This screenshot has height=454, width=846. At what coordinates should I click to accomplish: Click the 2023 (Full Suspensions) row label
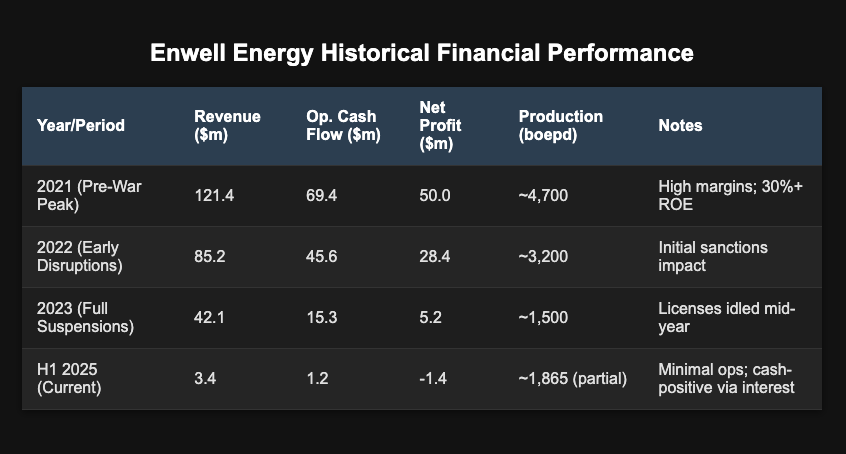point(85,317)
